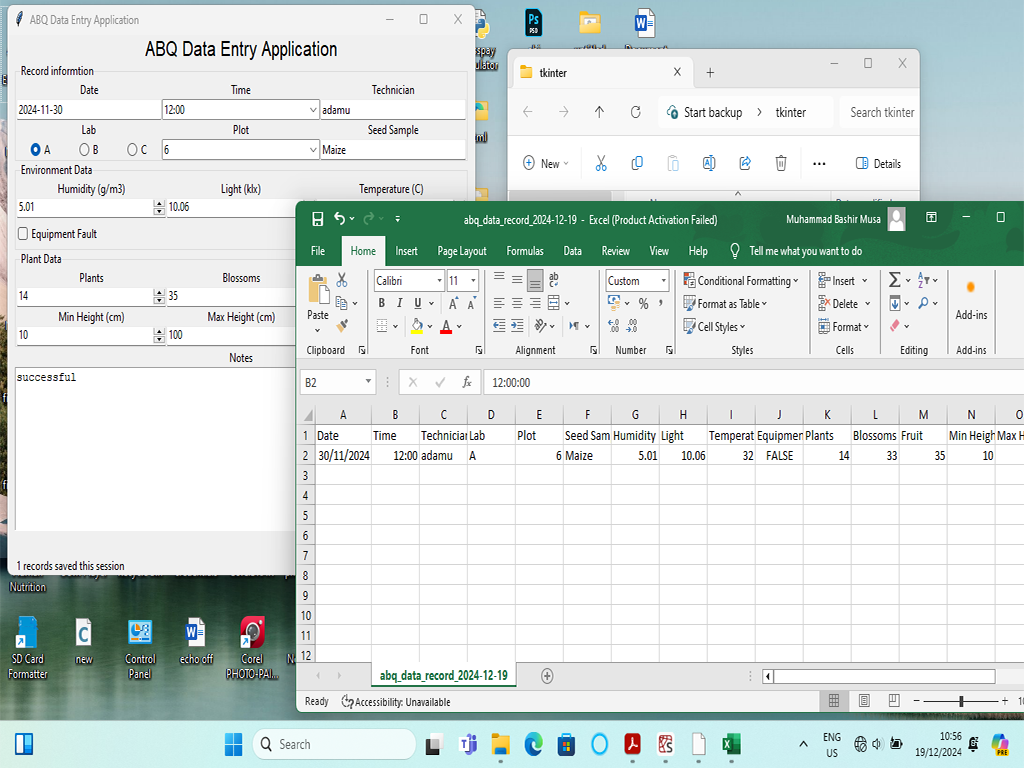The width and height of the screenshot is (1024, 768).
Task: Click the Refresh icon in File Explorer
Action: tap(635, 112)
